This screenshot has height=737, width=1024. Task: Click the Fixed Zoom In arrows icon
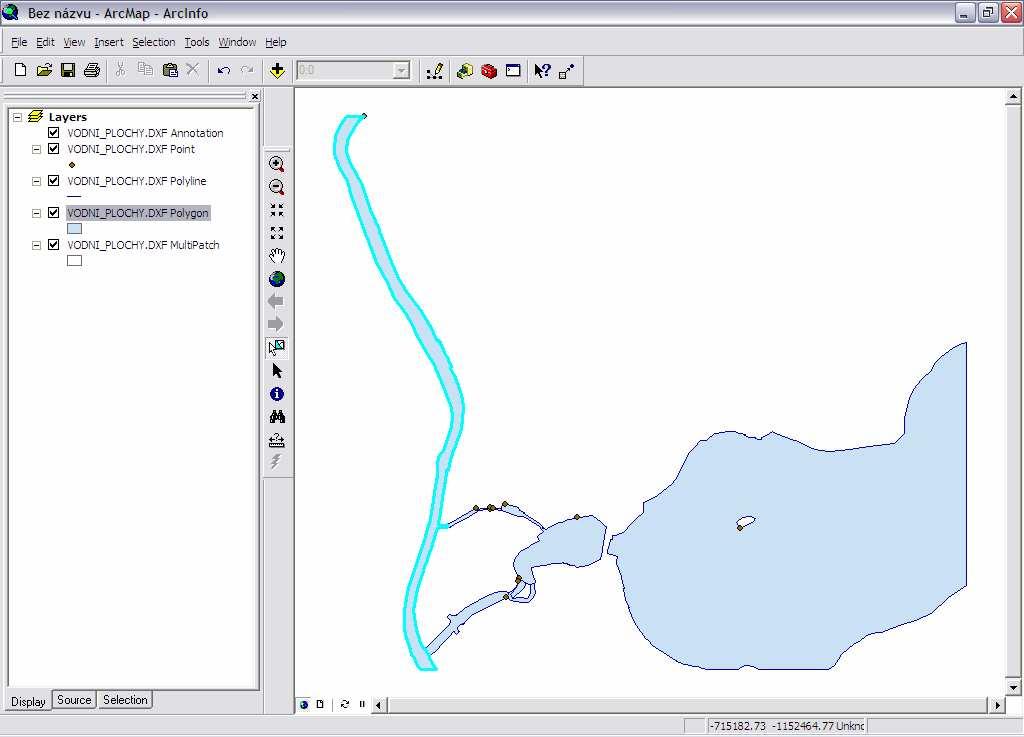(x=277, y=210)
